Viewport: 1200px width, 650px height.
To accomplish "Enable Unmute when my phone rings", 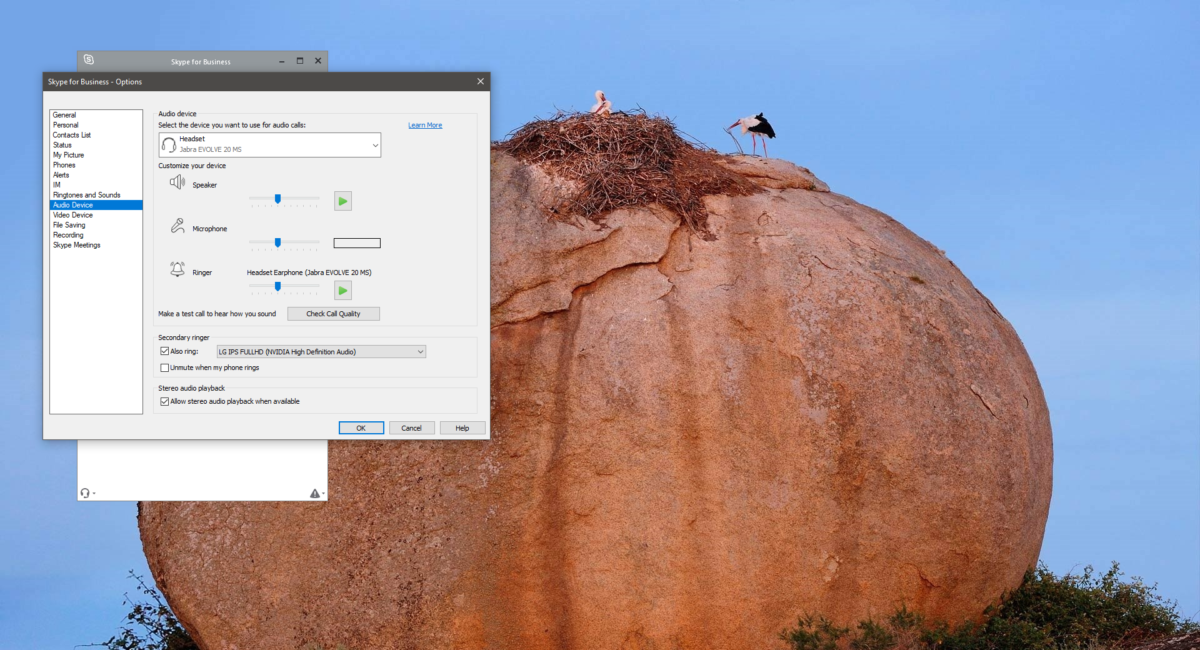I will click(x=163, y=368).
